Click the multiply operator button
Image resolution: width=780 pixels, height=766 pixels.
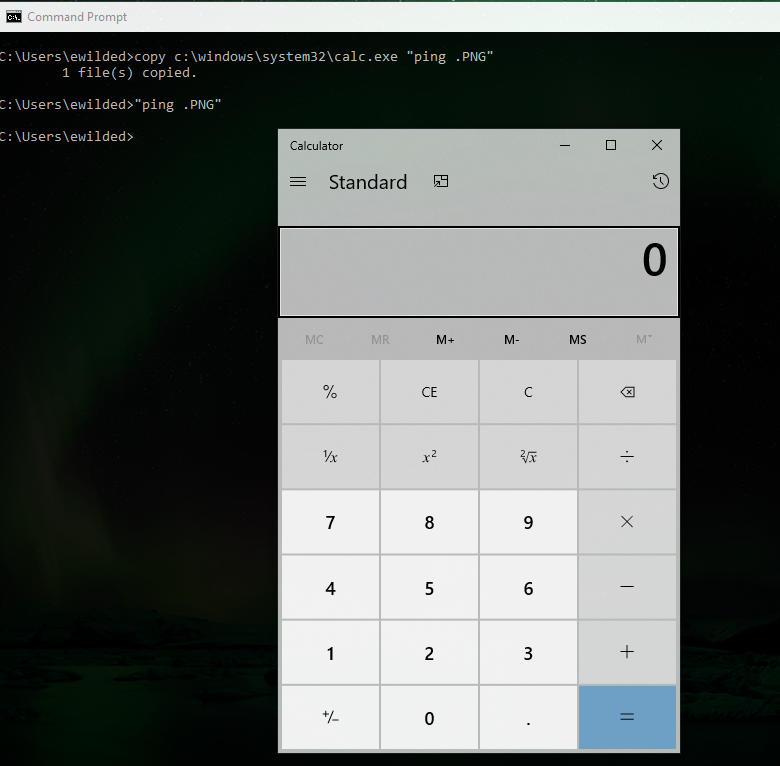tap(627, 522)
